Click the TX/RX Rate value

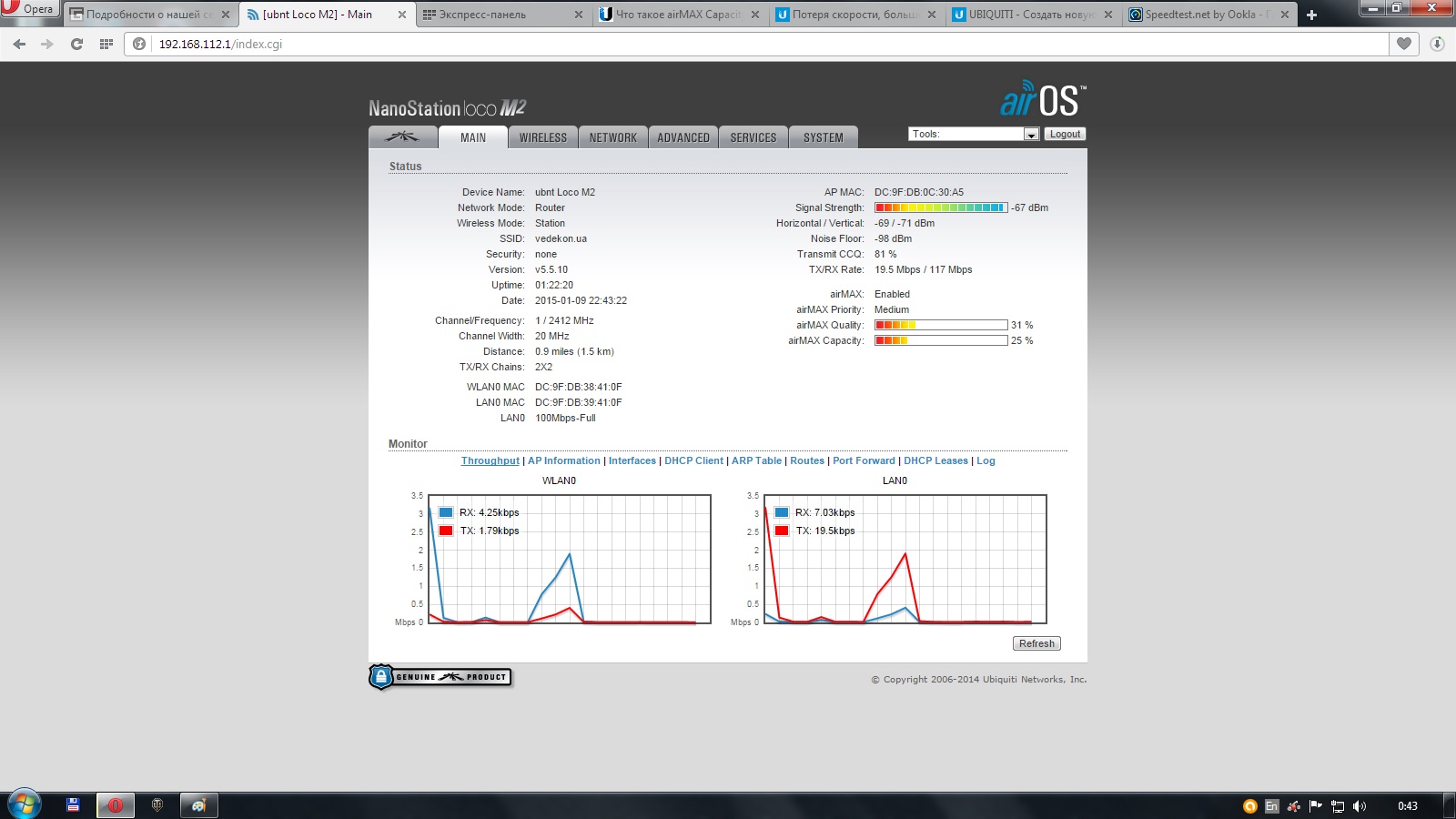(924, 269)
